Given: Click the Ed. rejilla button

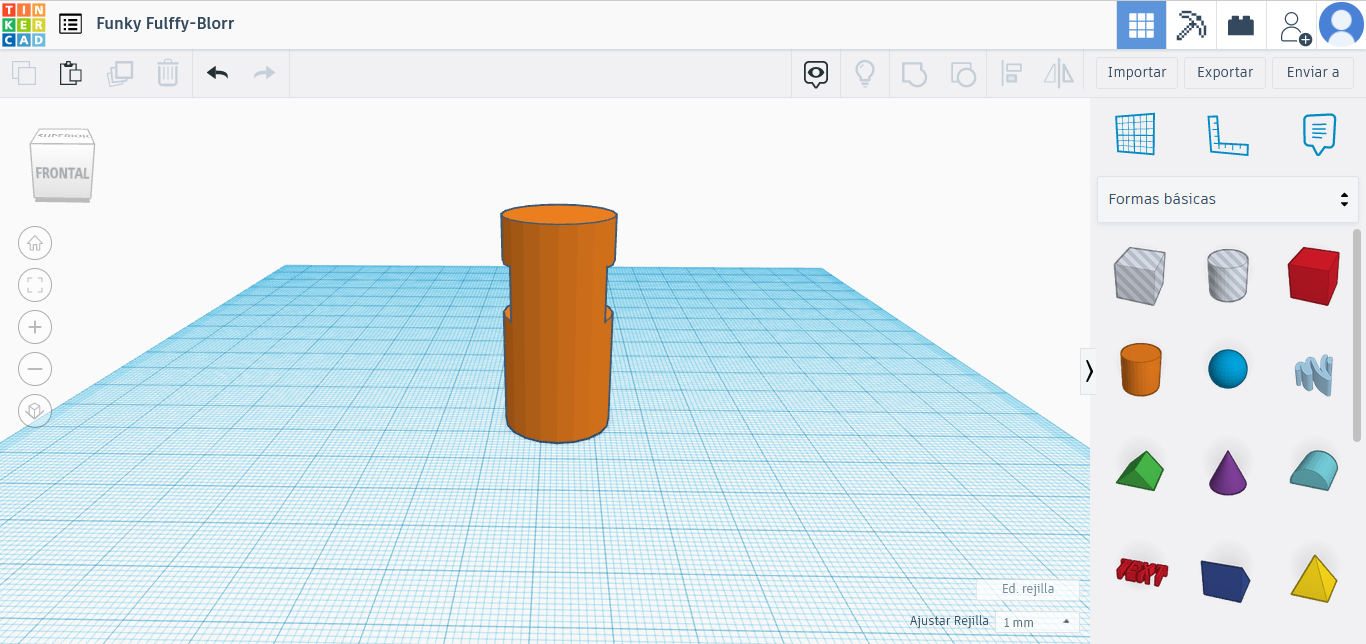Looking at the screenshot, I should (x=1028, y=589).
